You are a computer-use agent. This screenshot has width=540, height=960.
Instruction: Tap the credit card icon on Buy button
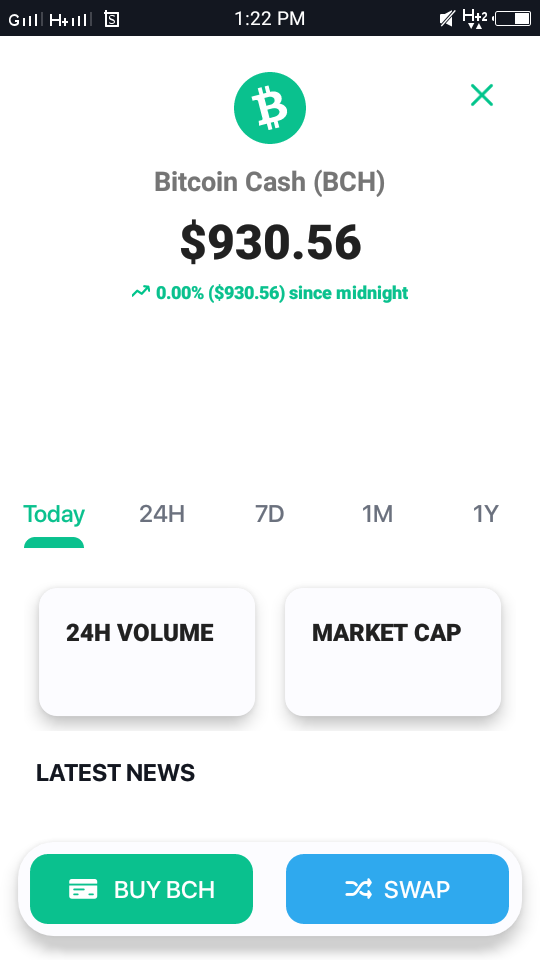pyautogui.click(x=83, y=888)
